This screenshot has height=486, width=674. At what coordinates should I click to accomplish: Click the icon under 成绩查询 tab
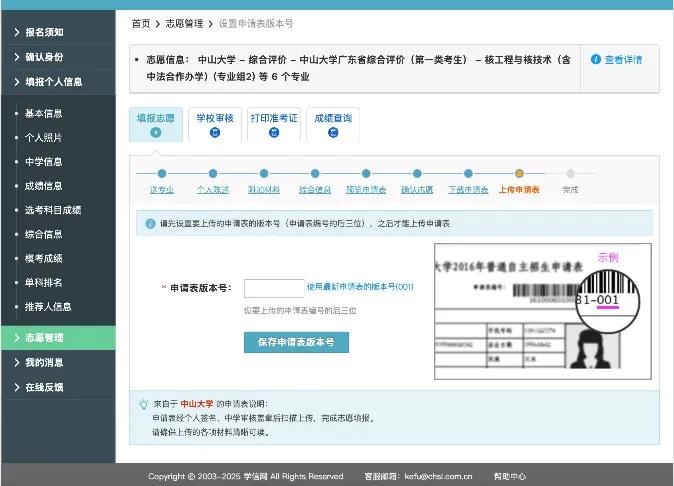click(333, 132)
